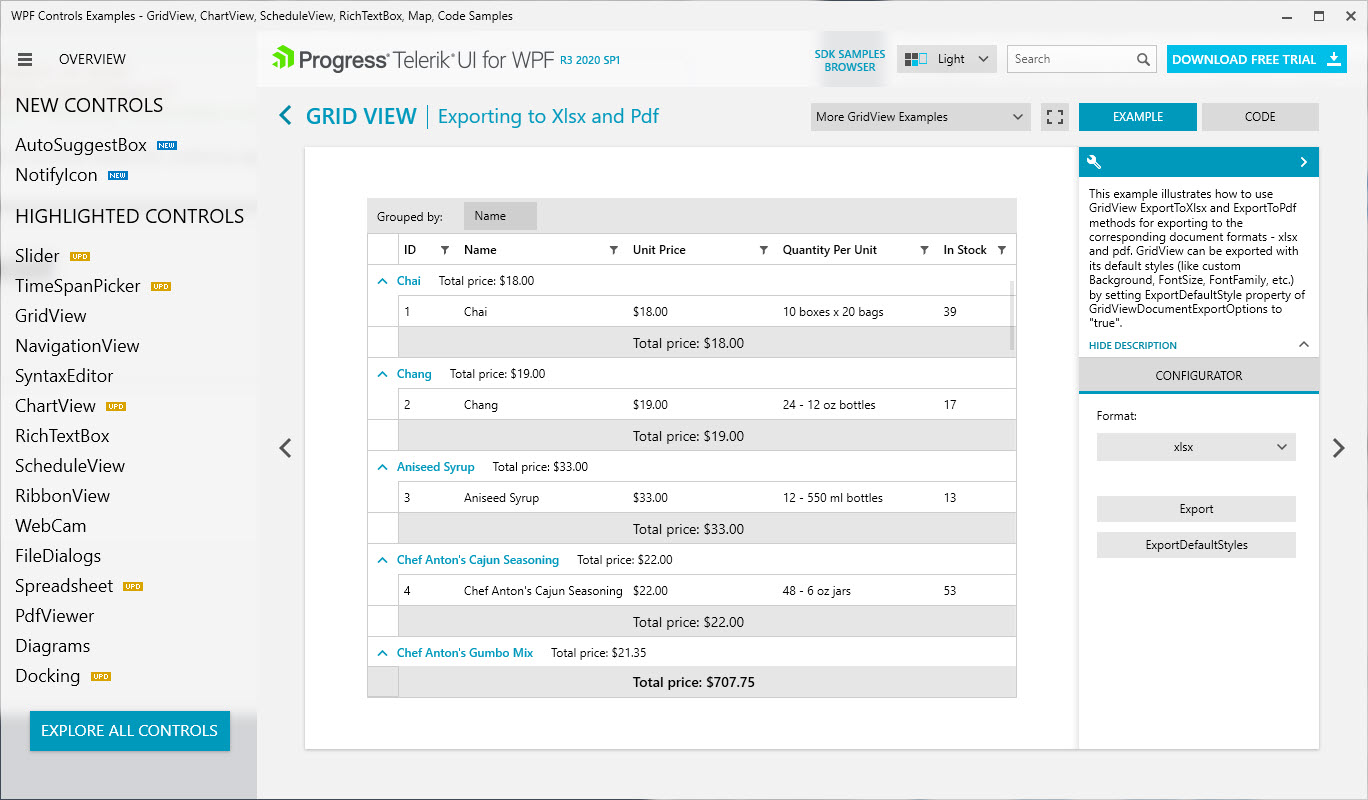Open More GridView Examples dropdown

920,117
